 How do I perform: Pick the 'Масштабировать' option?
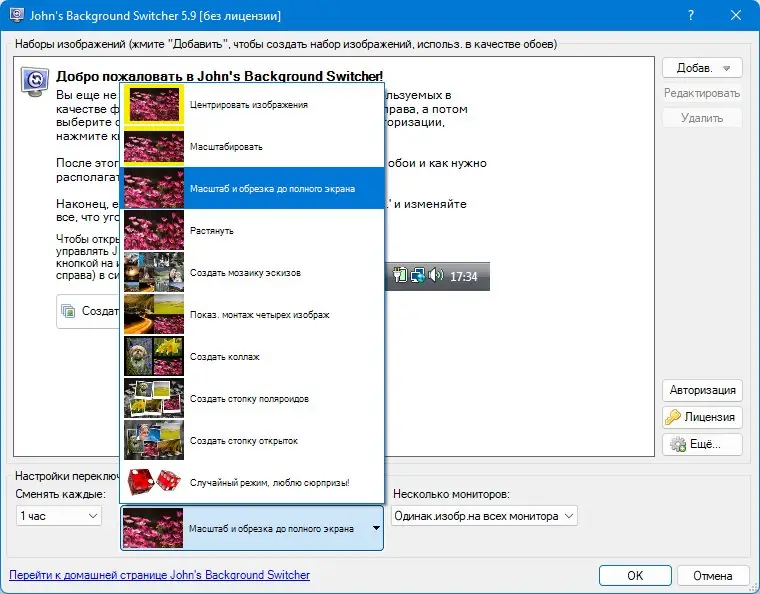(252, 146)
